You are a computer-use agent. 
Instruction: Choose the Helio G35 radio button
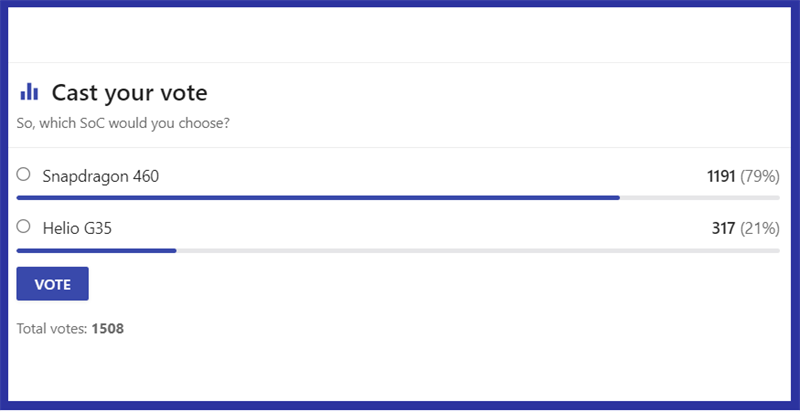(x=24, y=227)
